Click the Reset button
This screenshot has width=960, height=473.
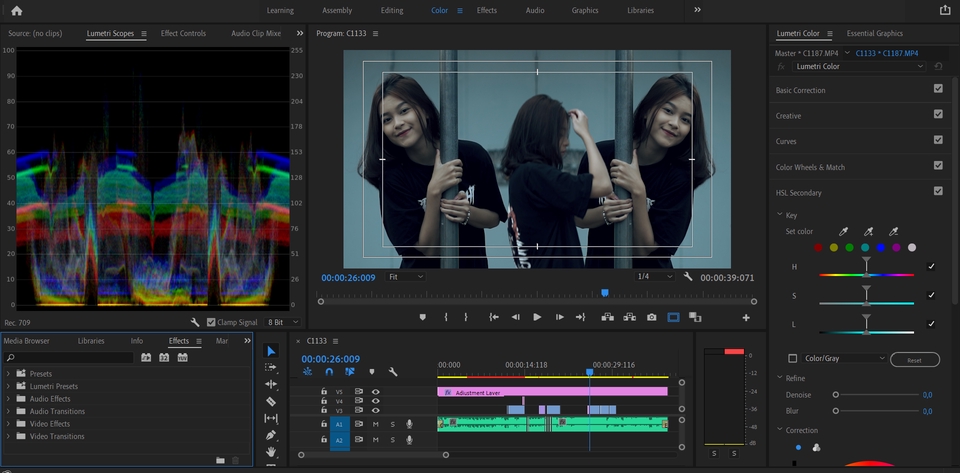pos(914,360)
